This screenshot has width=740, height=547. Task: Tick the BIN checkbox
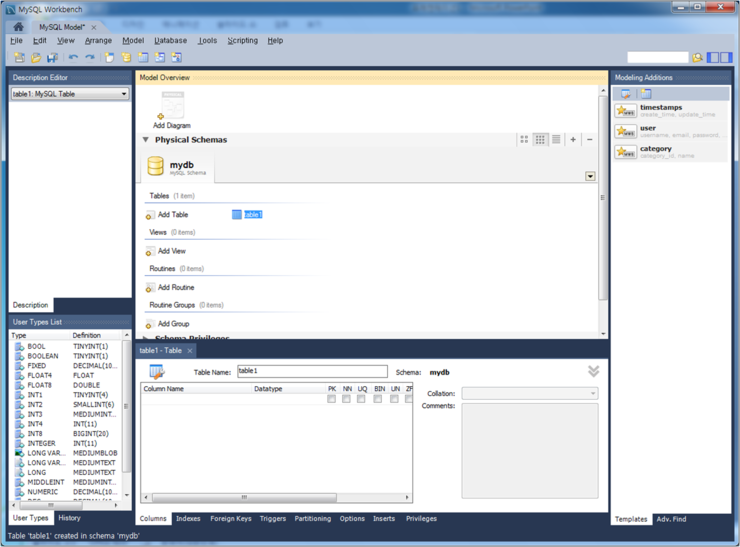(378, 399)
